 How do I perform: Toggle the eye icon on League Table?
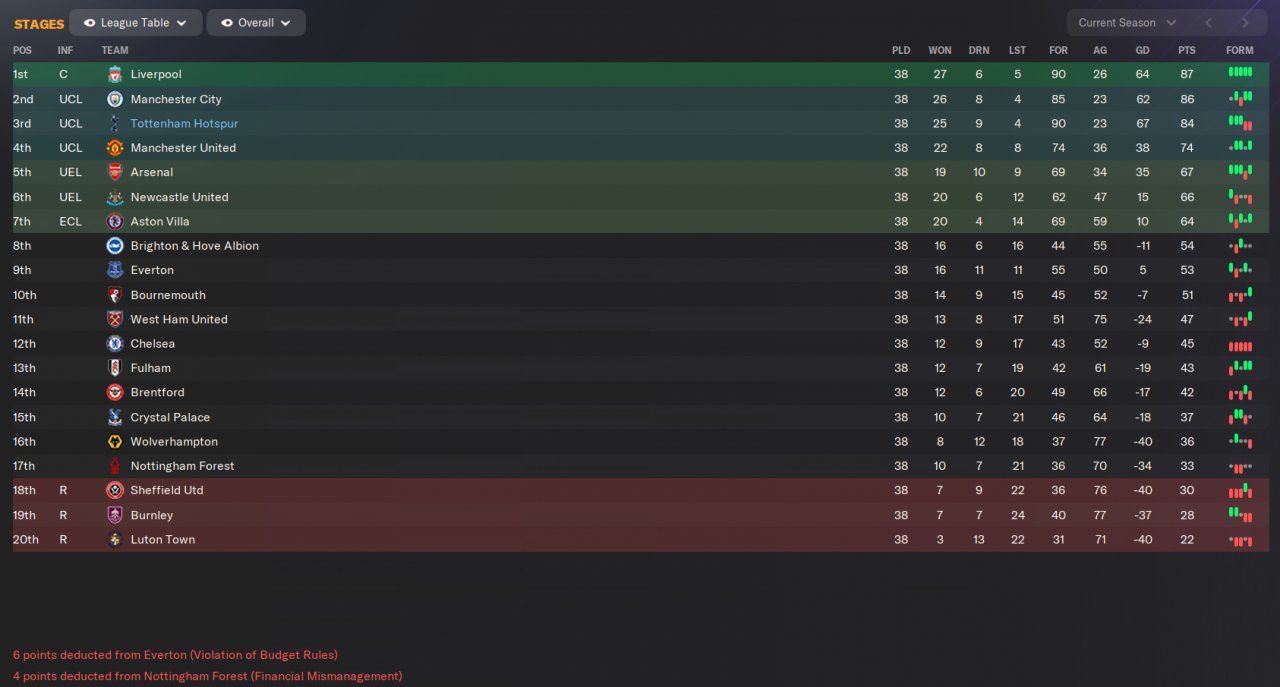(89, 23)
